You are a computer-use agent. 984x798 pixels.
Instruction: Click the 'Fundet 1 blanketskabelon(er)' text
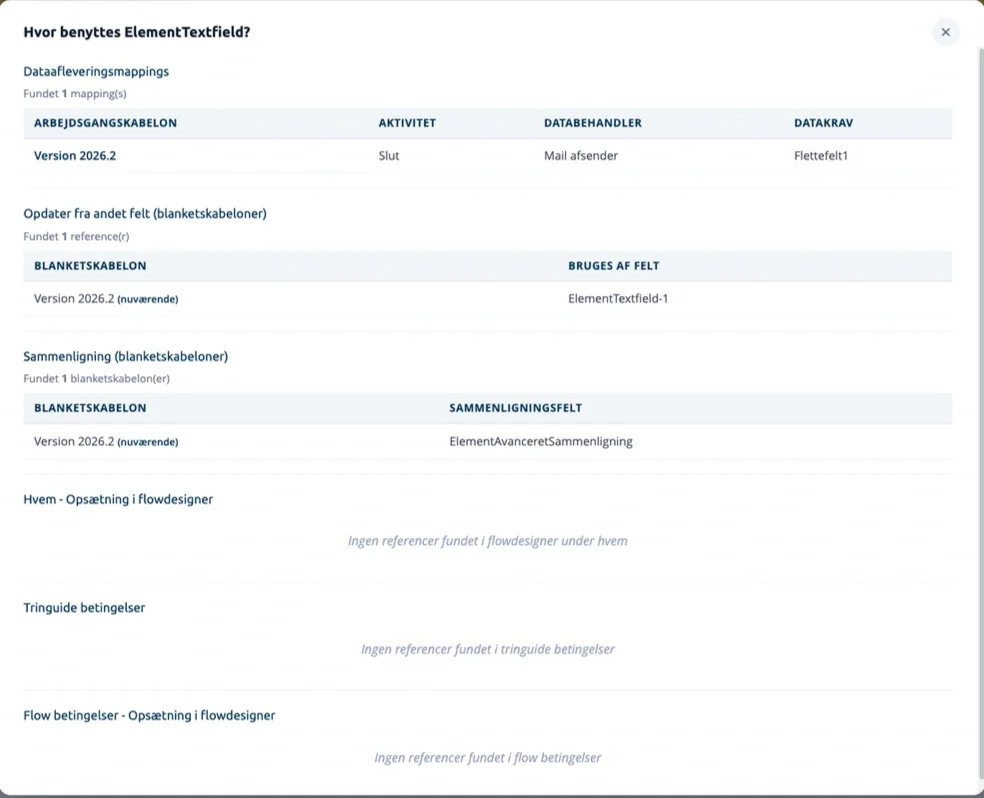tap(96, 378)
